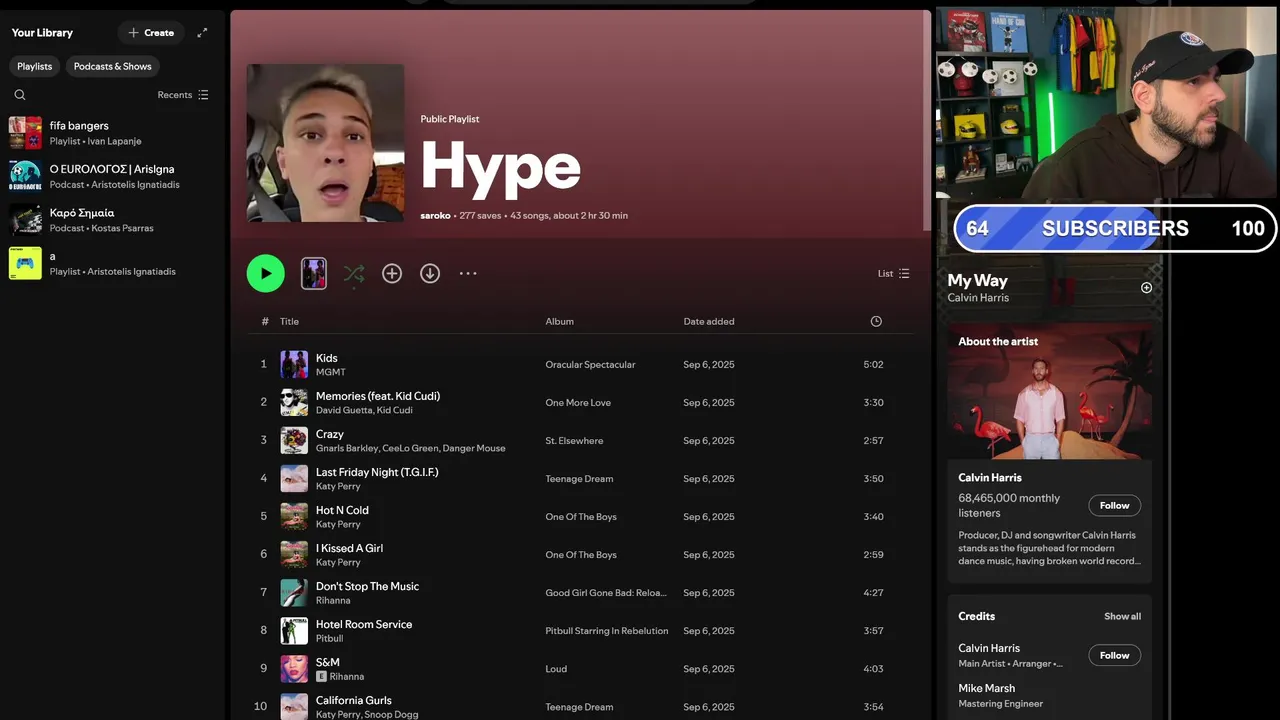This screenshot has height=720, width=1280.
Task: Click the Hype playlist title
Action: [501, 167]
